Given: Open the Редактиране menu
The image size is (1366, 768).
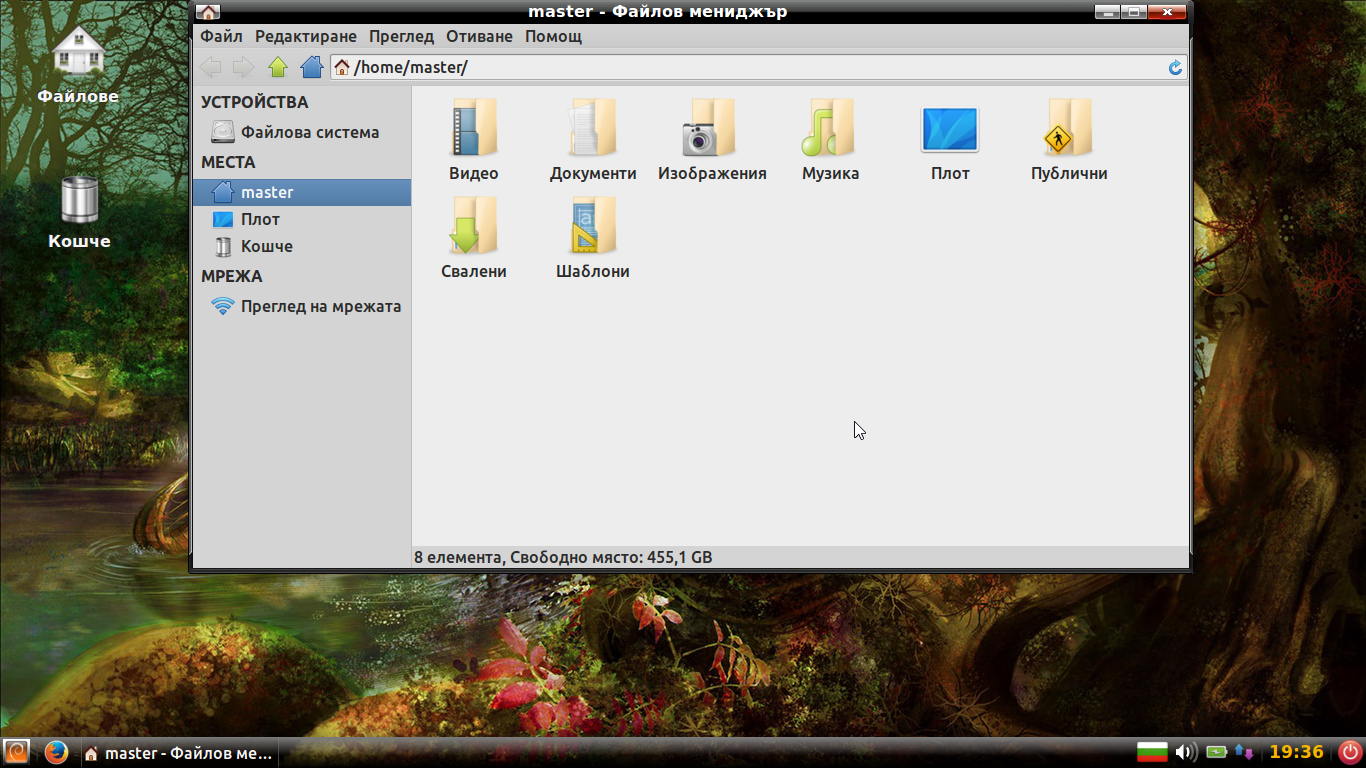Looking at the screenshot, I should coord(306,36).
